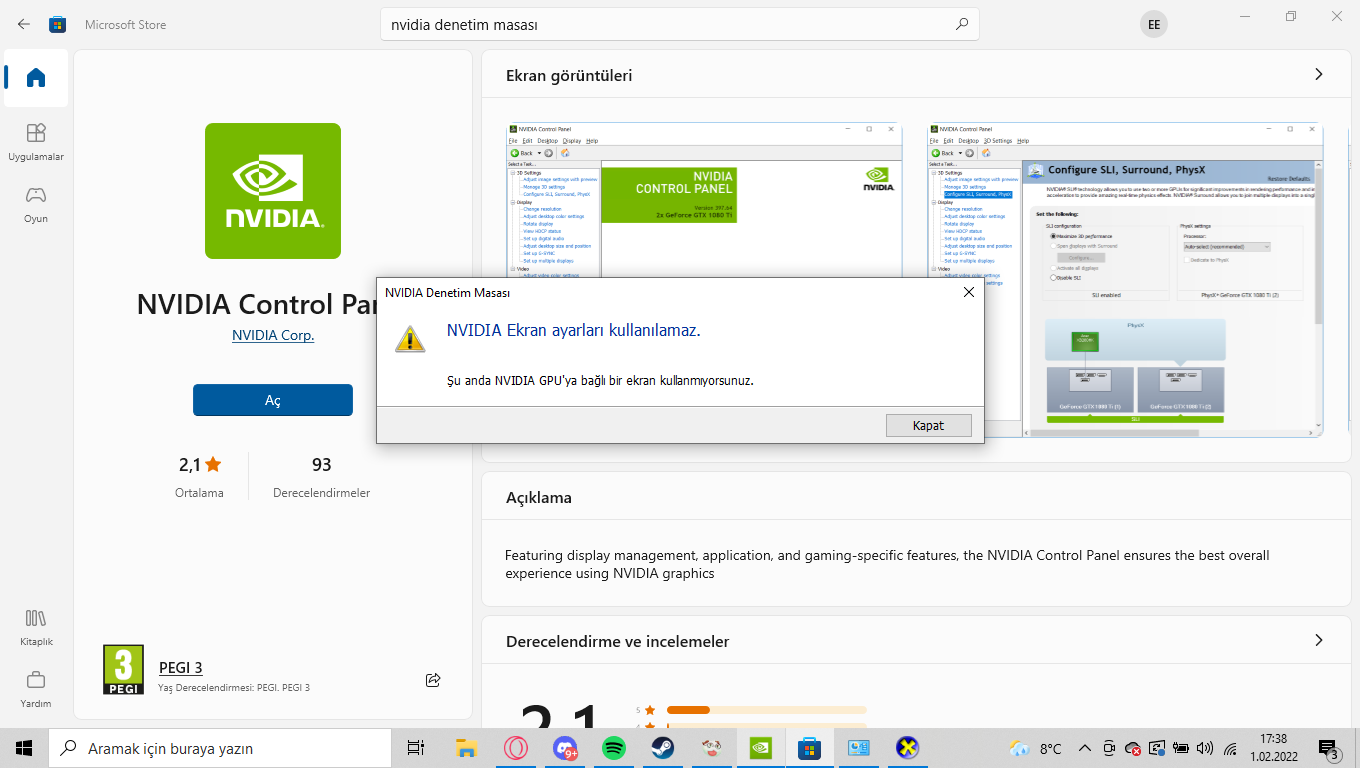Open the taskbar app with 9+ badge
This screenshot has width=1360, height=768.
pos(565,748)
